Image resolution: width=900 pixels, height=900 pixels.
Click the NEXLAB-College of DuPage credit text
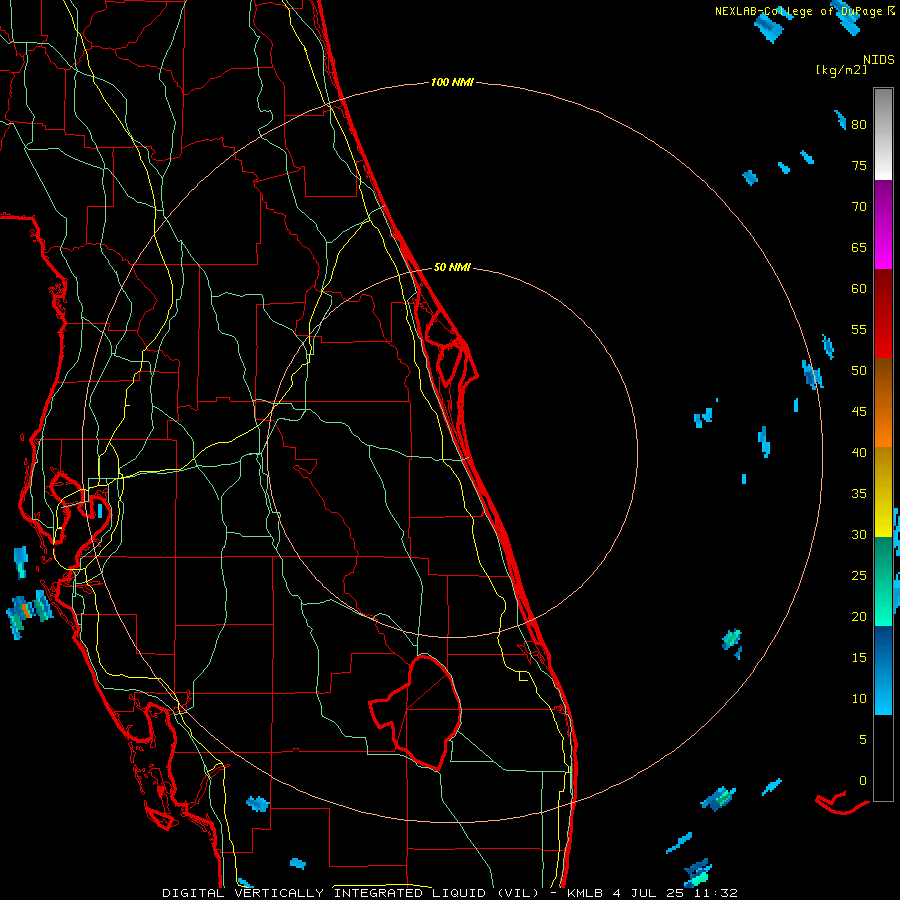coord(805,11)
